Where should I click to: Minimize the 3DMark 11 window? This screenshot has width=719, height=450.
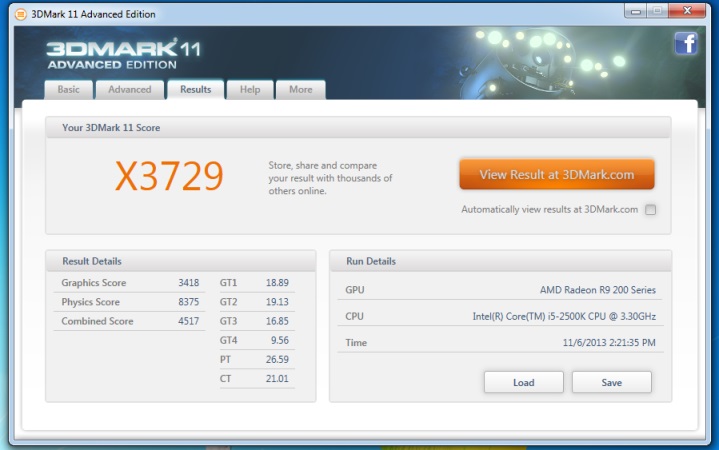click(636, 11)
